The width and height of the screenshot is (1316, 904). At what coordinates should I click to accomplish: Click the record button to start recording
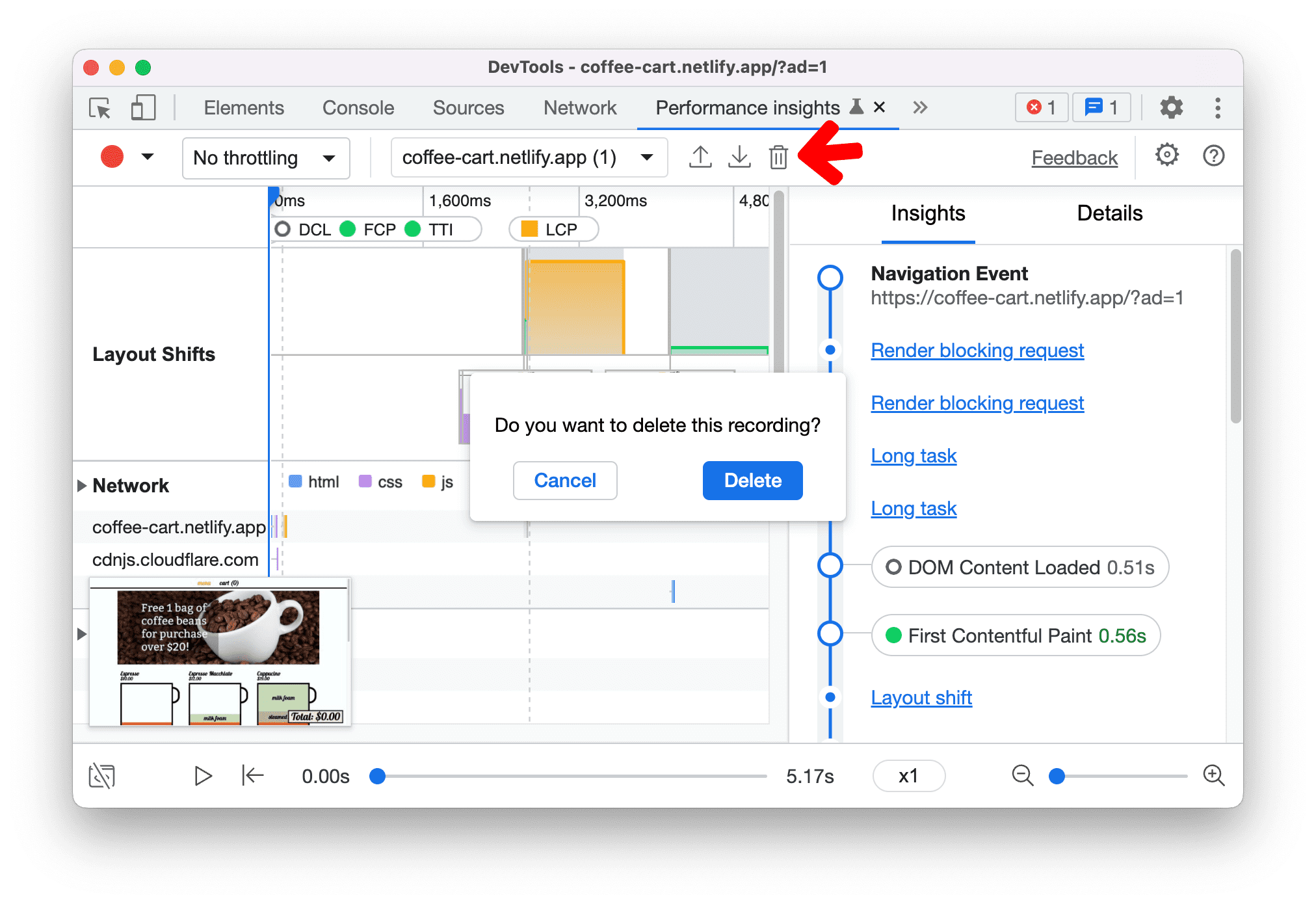(x=113, y=157)
